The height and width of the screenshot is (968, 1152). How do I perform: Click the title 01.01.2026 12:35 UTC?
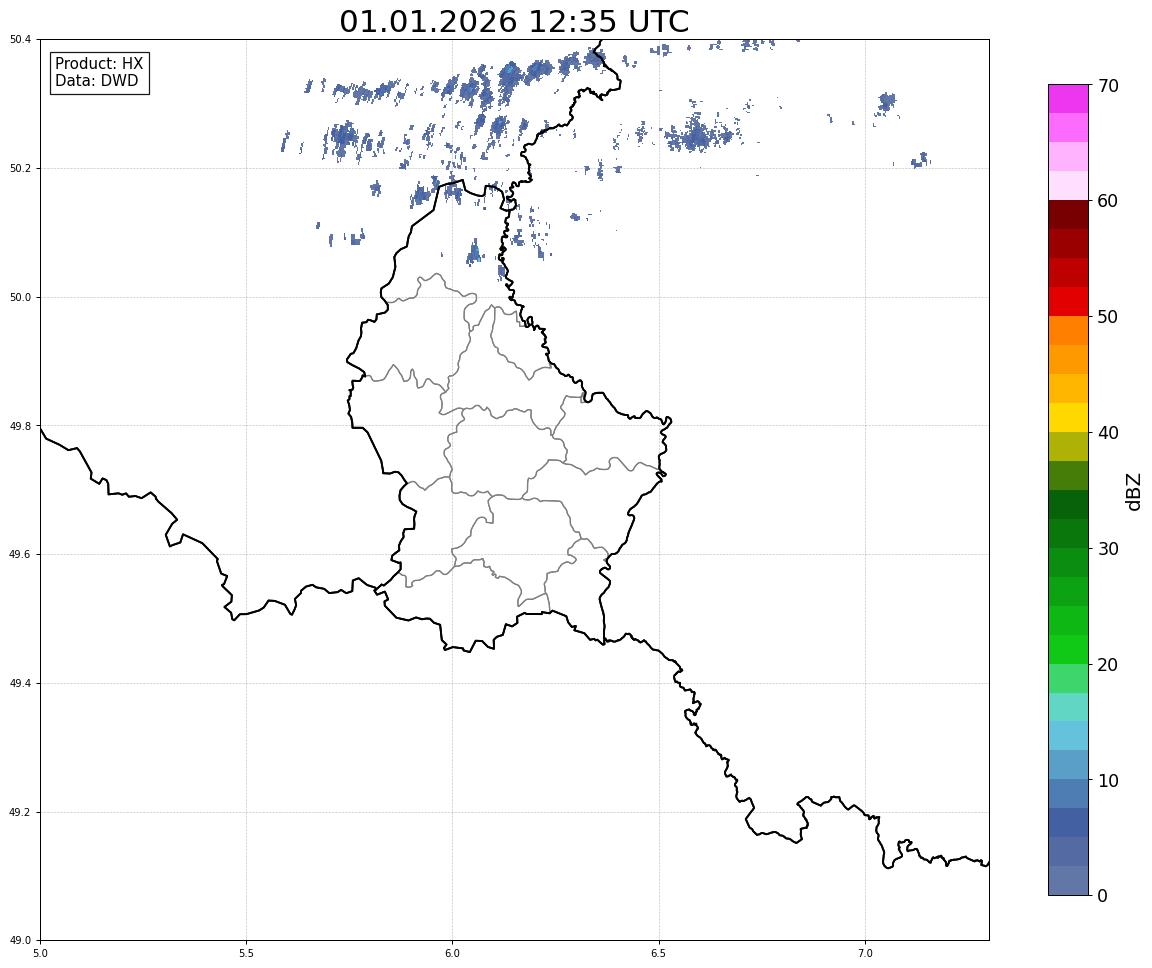click(x=514, y=21)
